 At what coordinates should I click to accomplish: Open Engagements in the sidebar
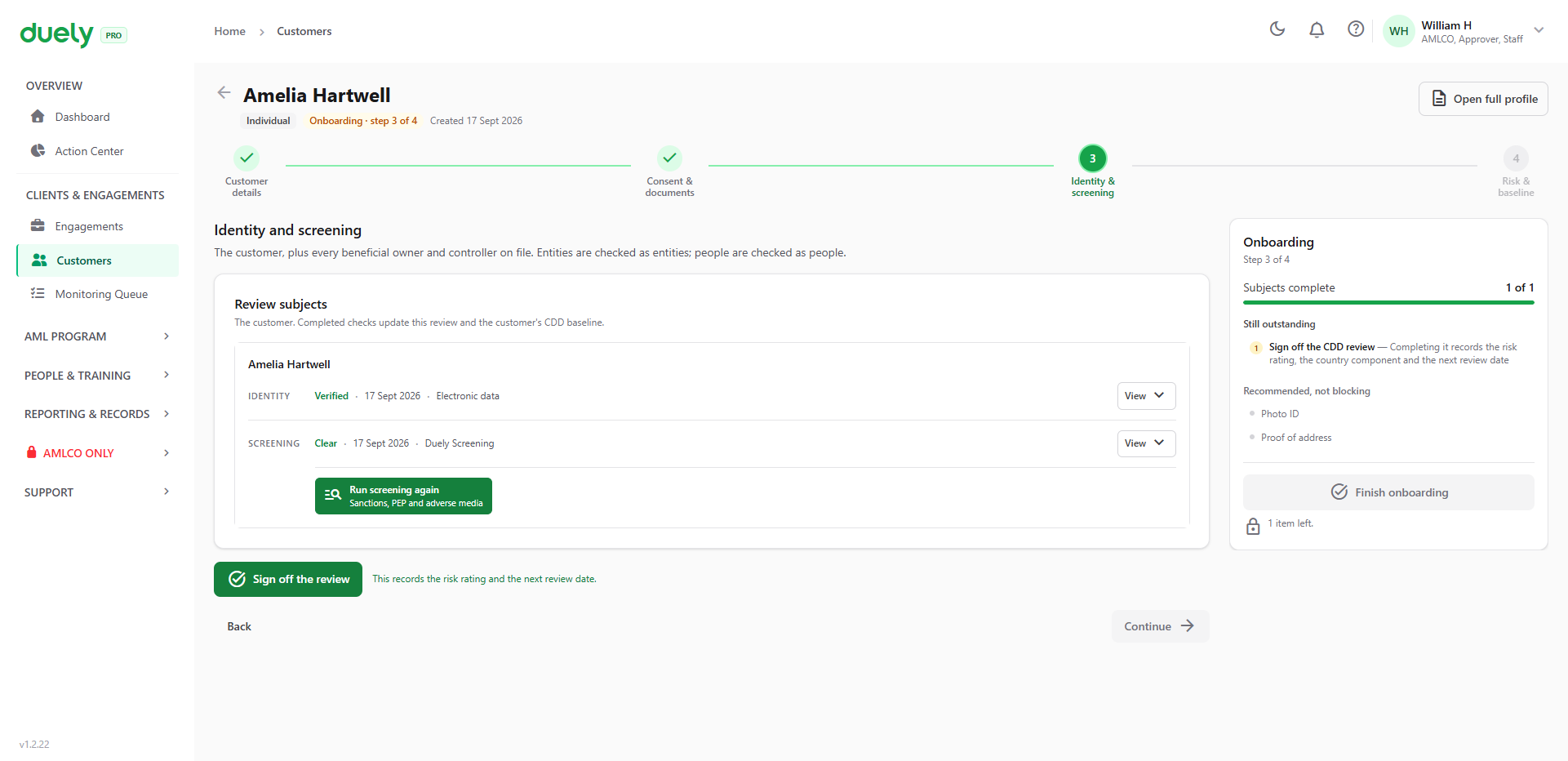(x=97, y=226)
